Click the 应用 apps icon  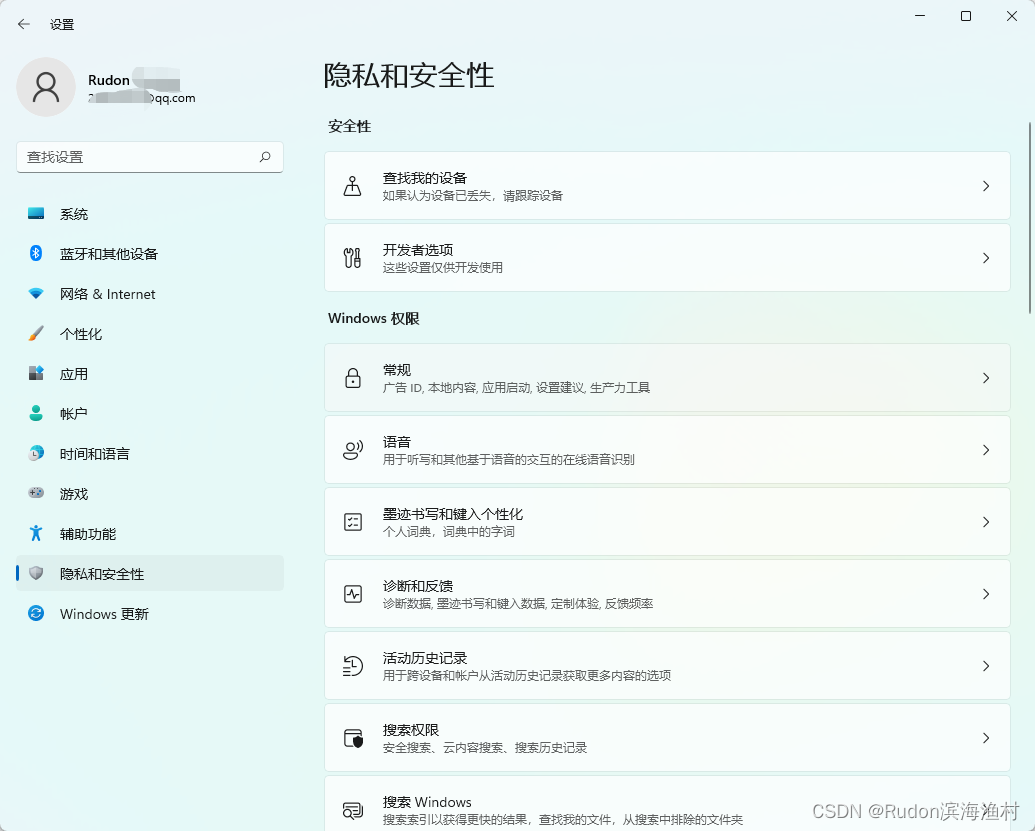pyautogui.click(x=36, y=374)
